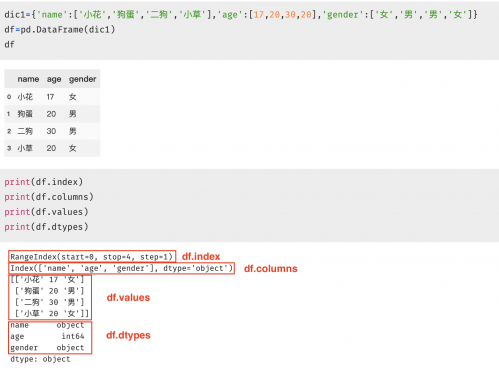Click the red df.dtypes annotation label
This screenshot has width=499, height=375.
point(128,335)
